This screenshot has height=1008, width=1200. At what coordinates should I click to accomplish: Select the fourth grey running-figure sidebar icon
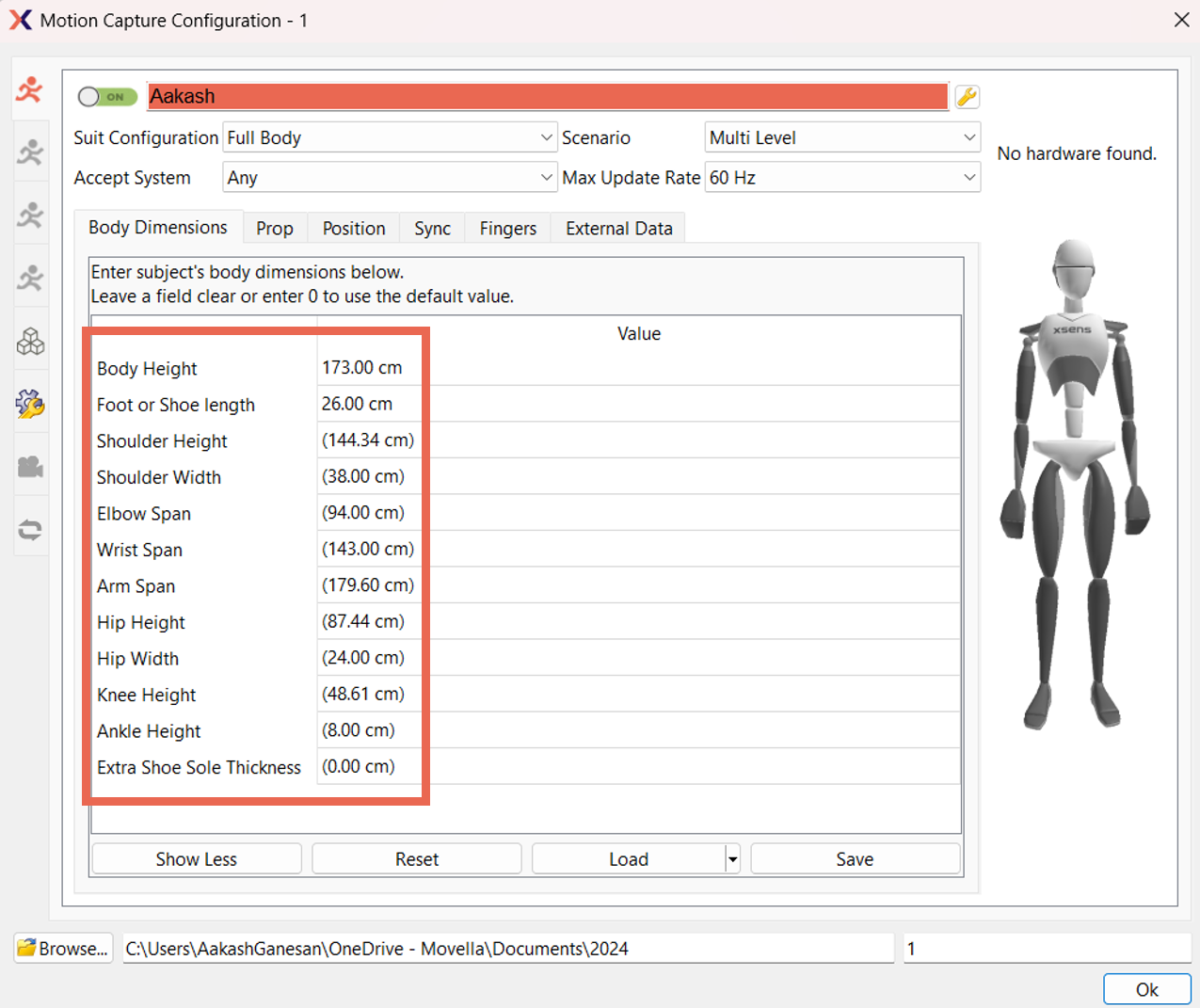[30, 278]
